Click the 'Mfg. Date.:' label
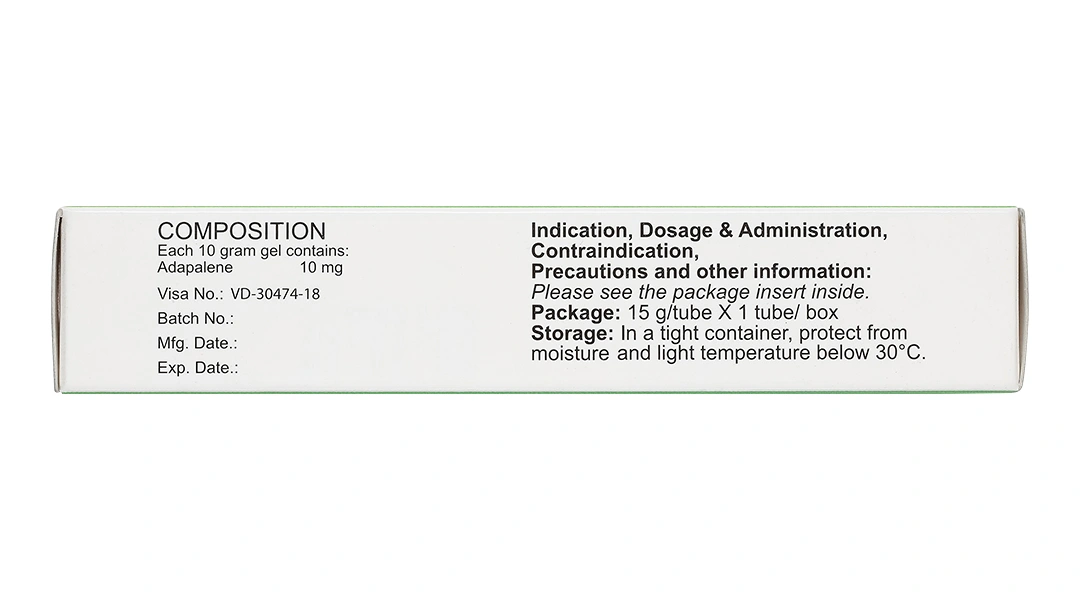The height and width of the screenshot is (600, 1080). point(198,343)
